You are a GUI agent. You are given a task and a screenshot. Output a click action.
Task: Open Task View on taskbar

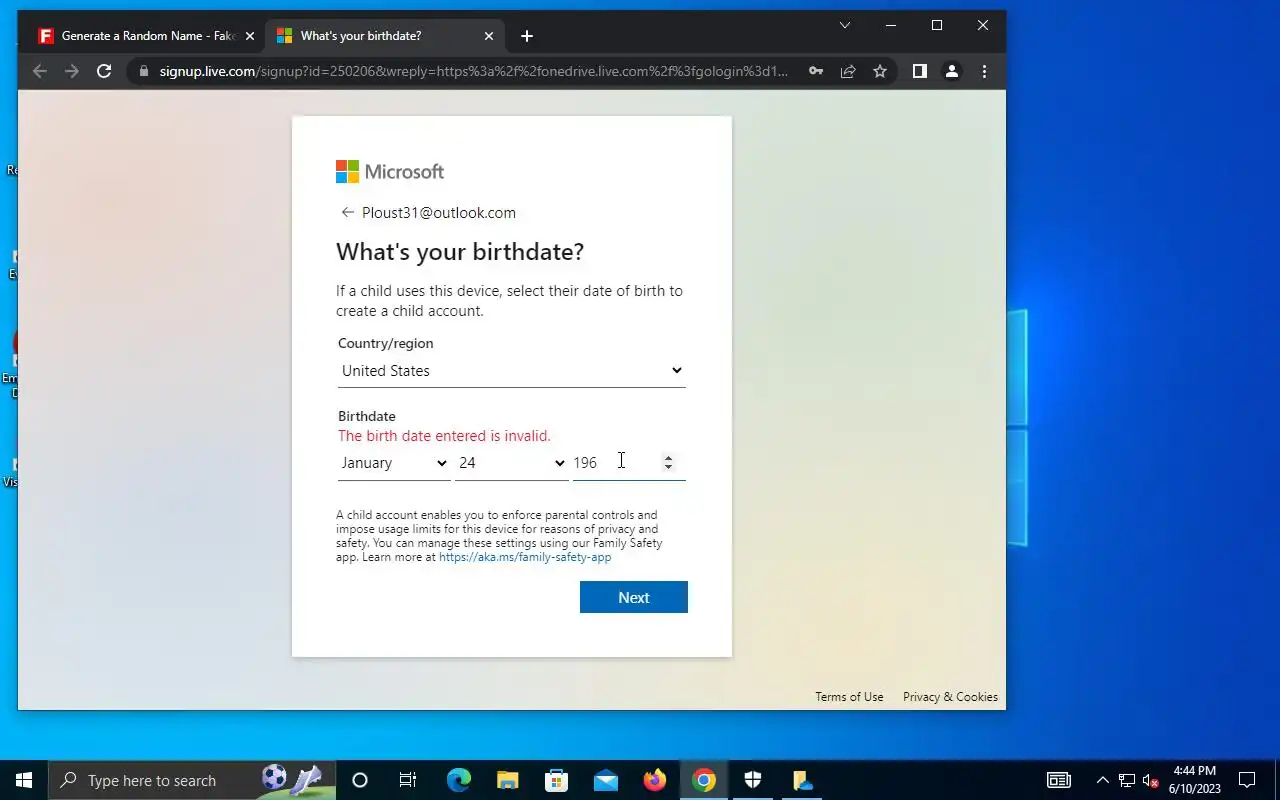[x=408, y=780]
